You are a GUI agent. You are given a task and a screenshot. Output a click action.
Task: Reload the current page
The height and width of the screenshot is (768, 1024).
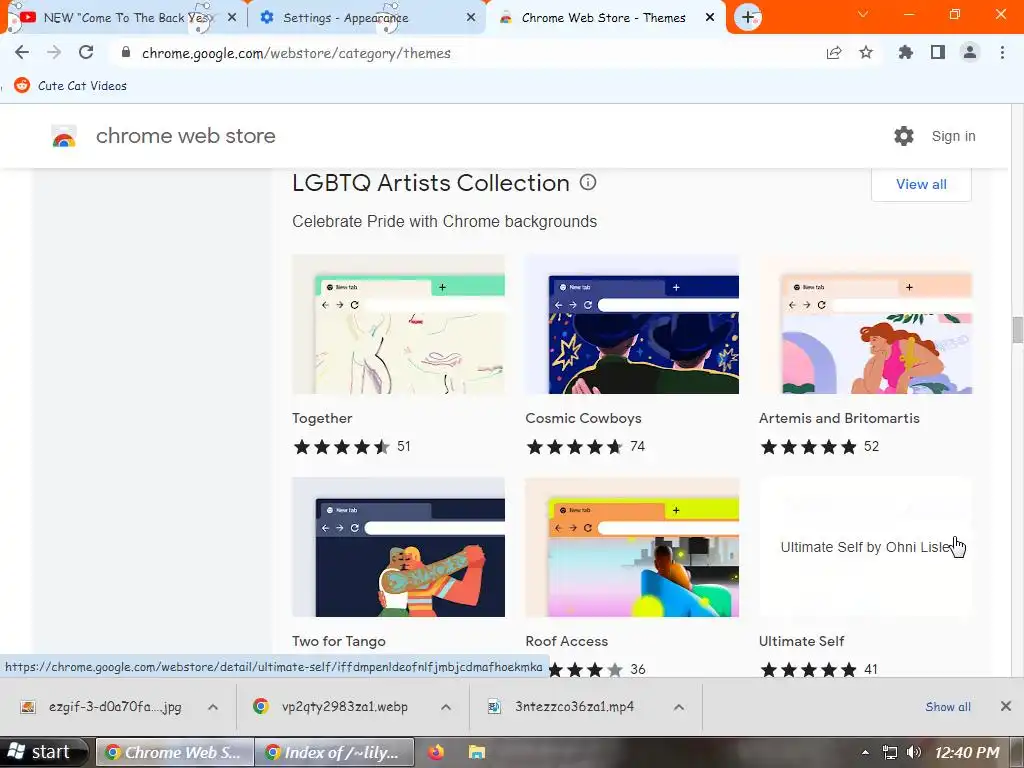pyautogui.click(x=86, y=52)
